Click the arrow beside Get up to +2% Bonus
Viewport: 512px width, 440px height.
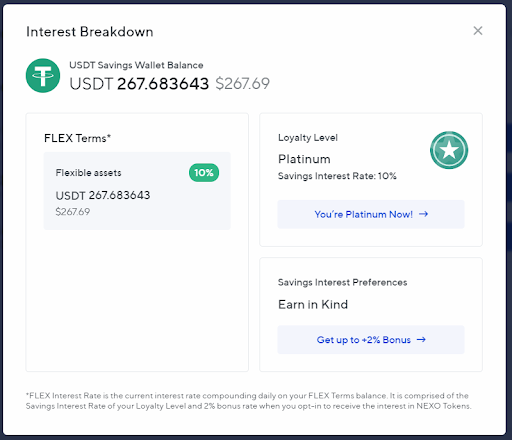pos(421,339)
